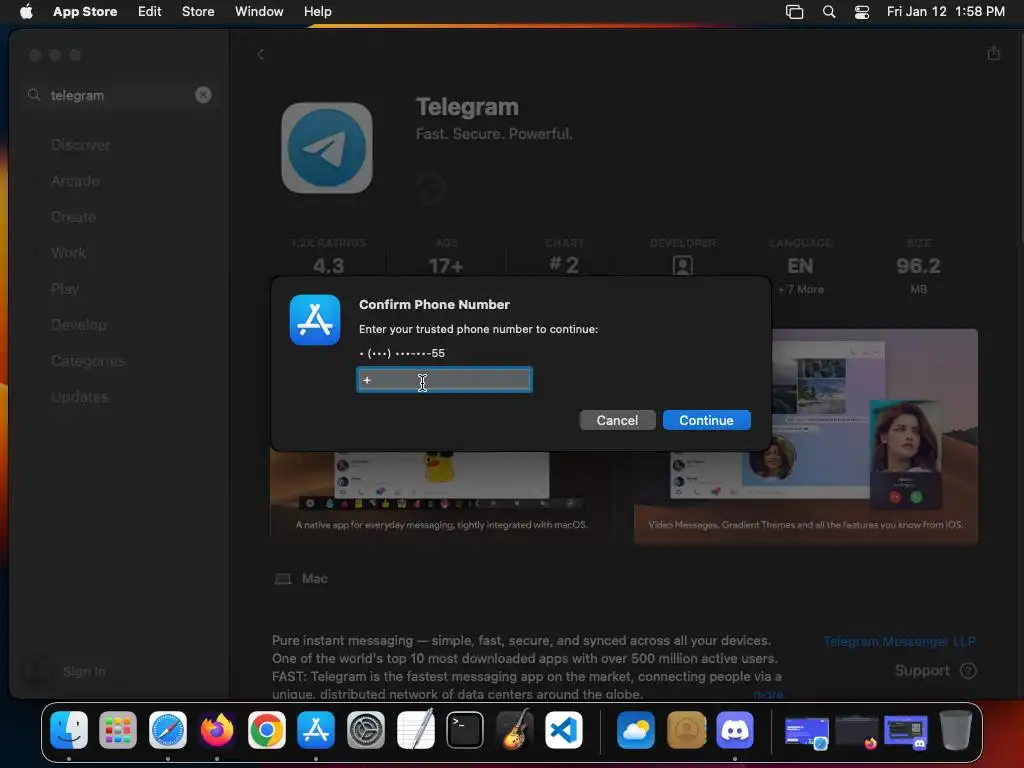This screenshot has width=1024, height=768.
Task: Open the Store menu
Action: tap(198, 11)
